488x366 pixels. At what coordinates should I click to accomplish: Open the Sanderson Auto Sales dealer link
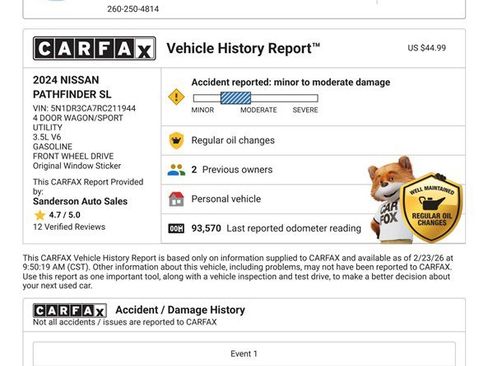80,201
